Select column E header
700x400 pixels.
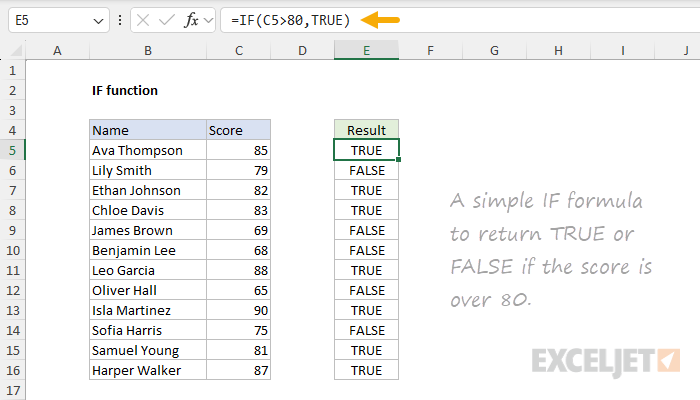tap(367, 50)
